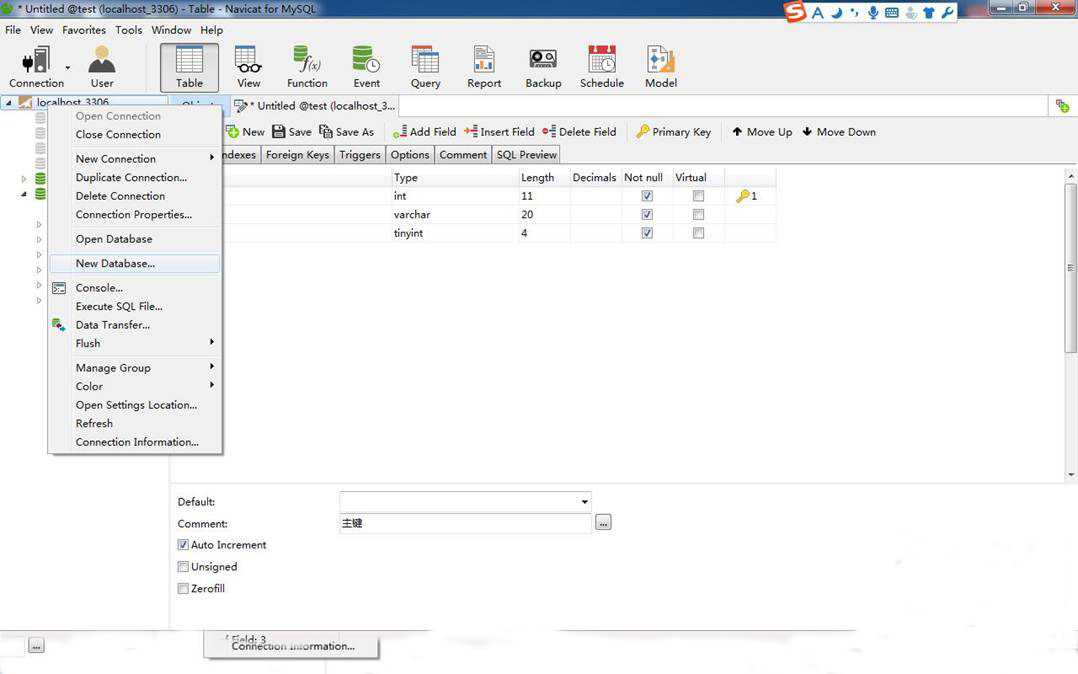The height and width of the screenshot is (674, 1078).
Task: Select the Table toolbar icon
Action: click(x=189, y=67)
